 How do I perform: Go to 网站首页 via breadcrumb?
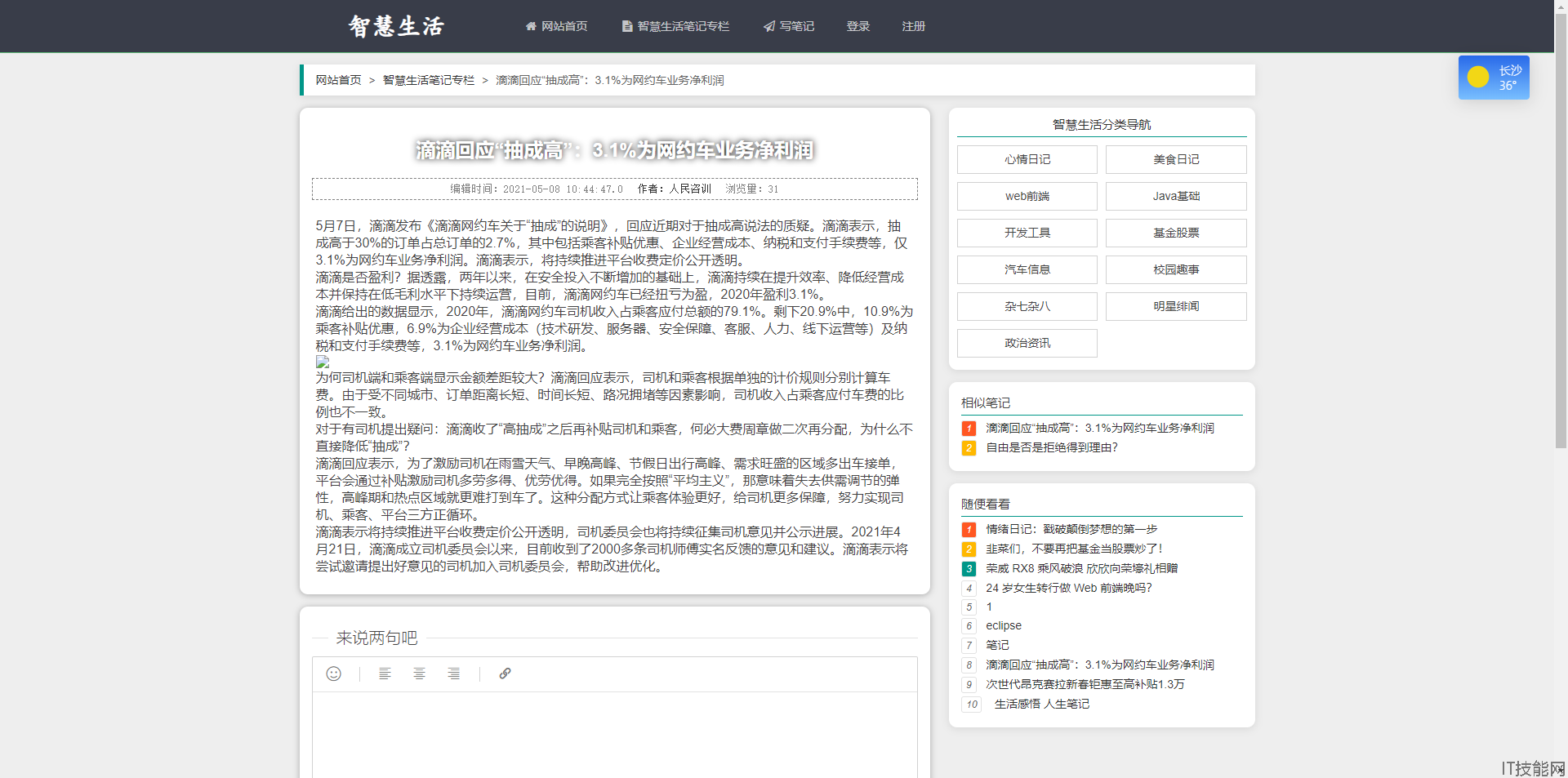[339, 80]
